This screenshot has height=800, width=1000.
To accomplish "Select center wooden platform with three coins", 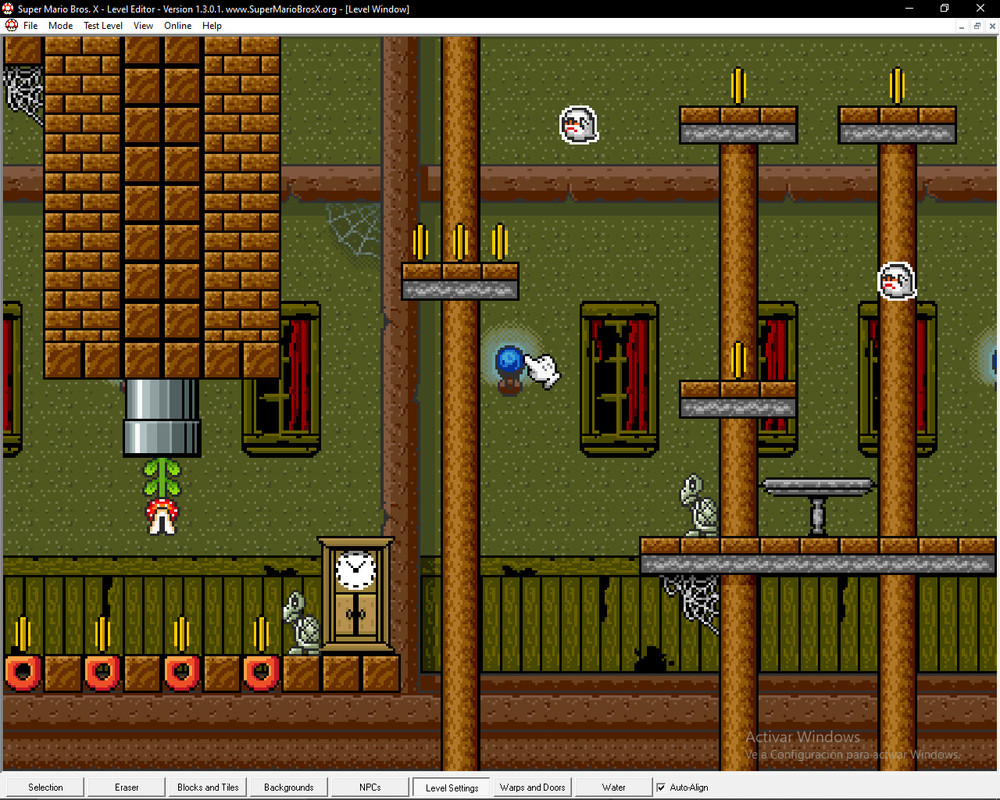I will tap(460, 281).
